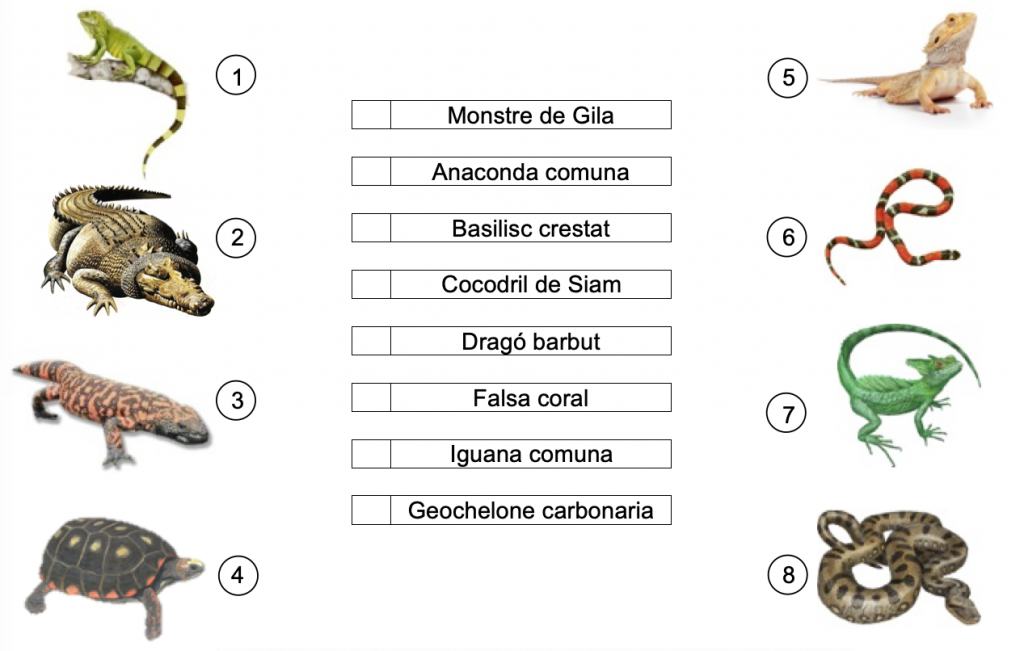Screen dimensions: 1024x651
Task: Click the blank box beside Cocodril de Siam
Action: [371, 285]
